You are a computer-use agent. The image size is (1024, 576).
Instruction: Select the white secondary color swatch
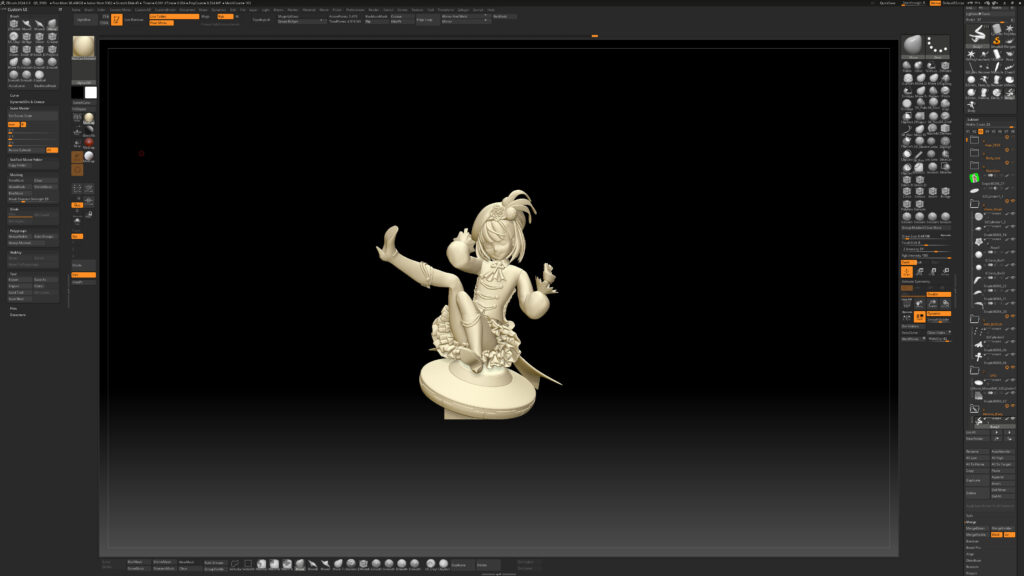point(91,92)
